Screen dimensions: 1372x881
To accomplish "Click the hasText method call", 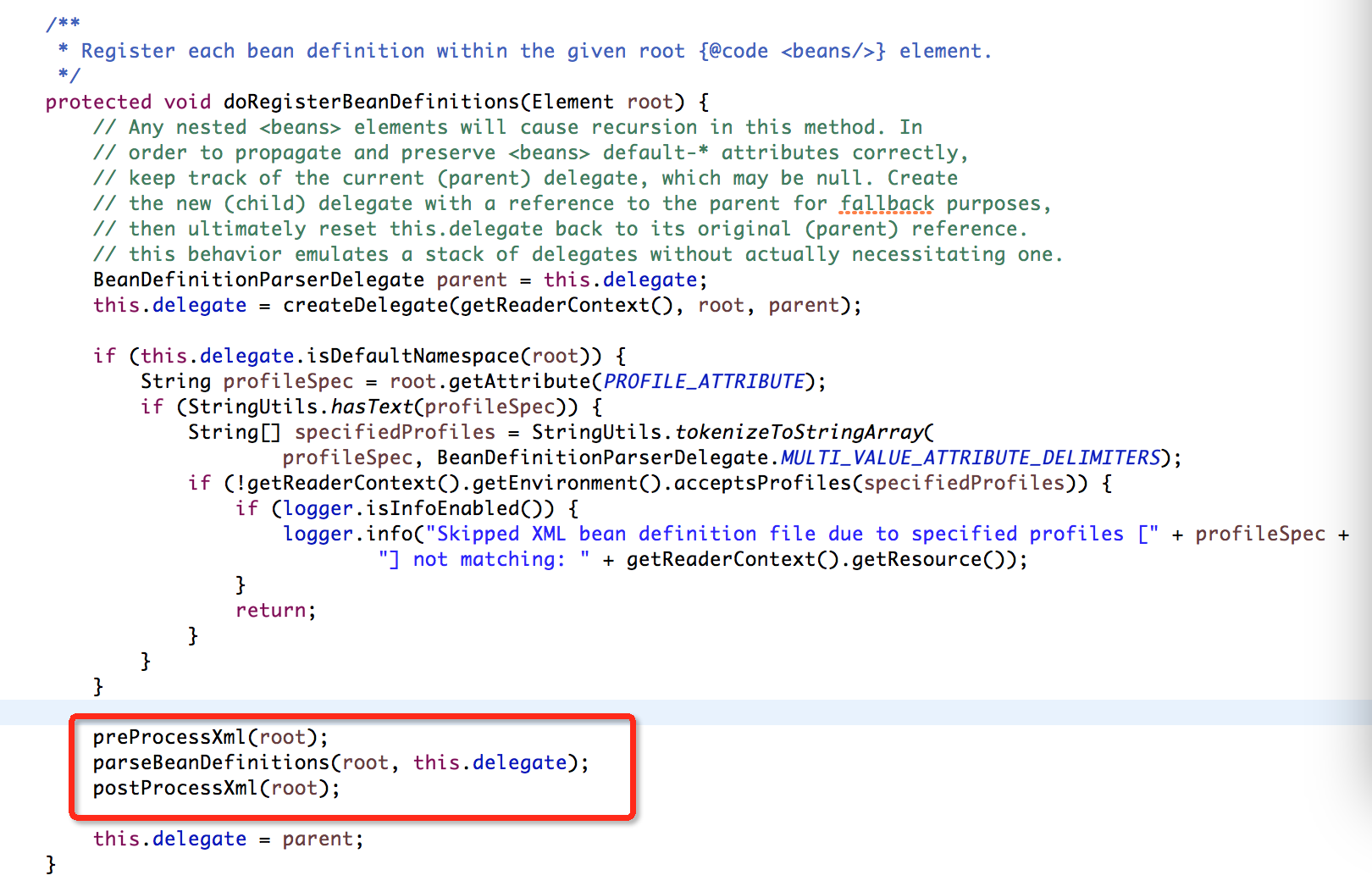I will 371,407.
